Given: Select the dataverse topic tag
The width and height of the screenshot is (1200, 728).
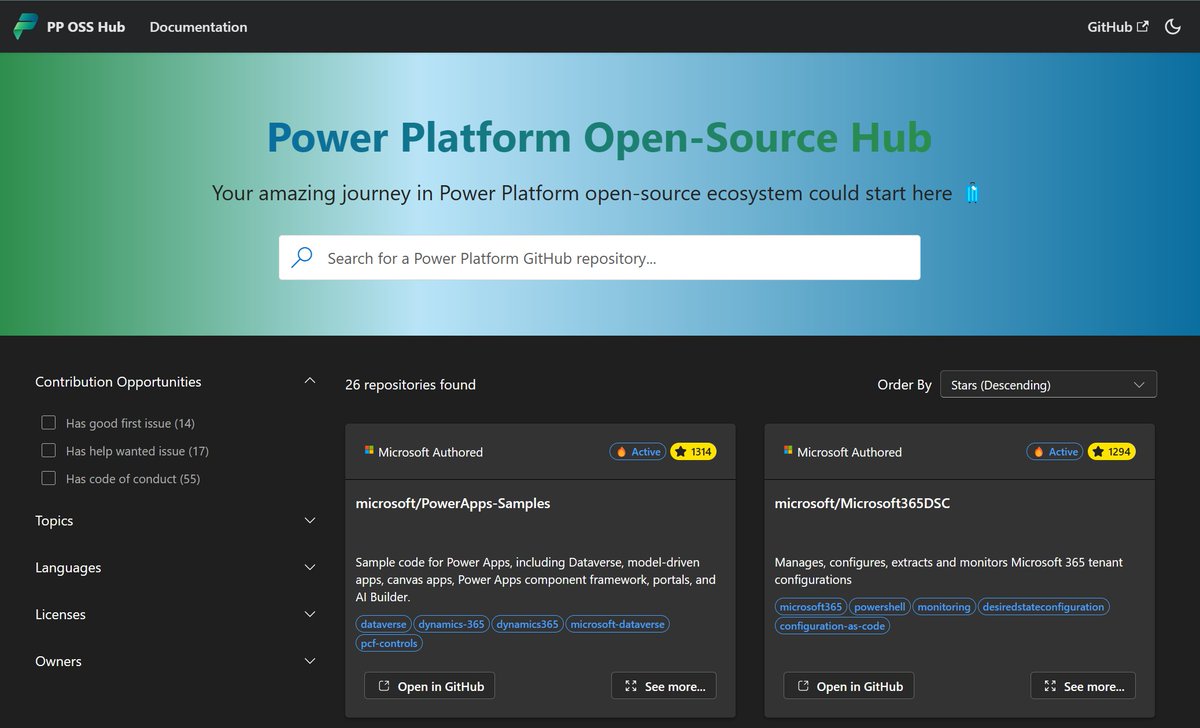Looking at the screenshot, I should pos(384,624).
